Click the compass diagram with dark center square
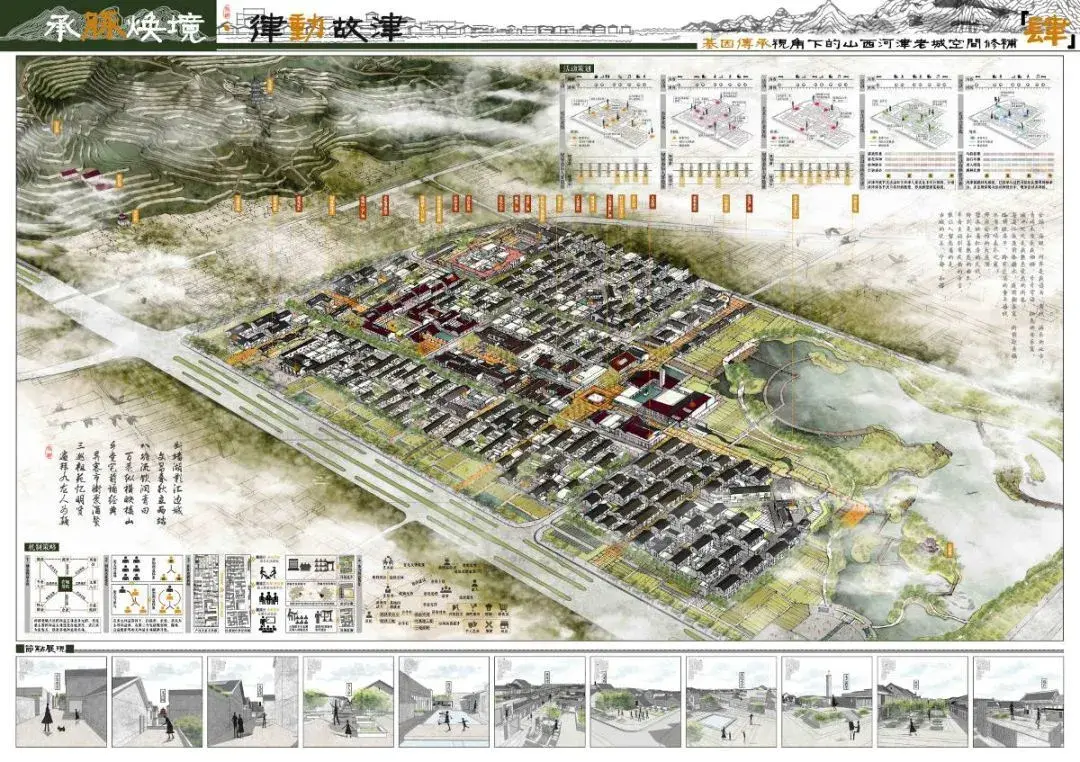 coord(66,584)
